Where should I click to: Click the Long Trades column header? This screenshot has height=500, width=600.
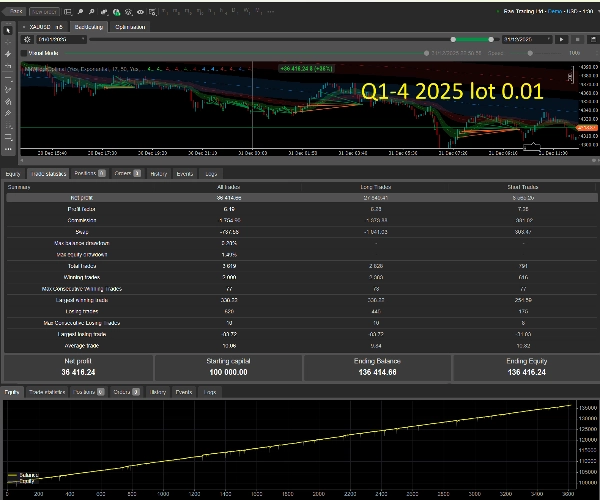pyautogui.click(x=375, y=187)
